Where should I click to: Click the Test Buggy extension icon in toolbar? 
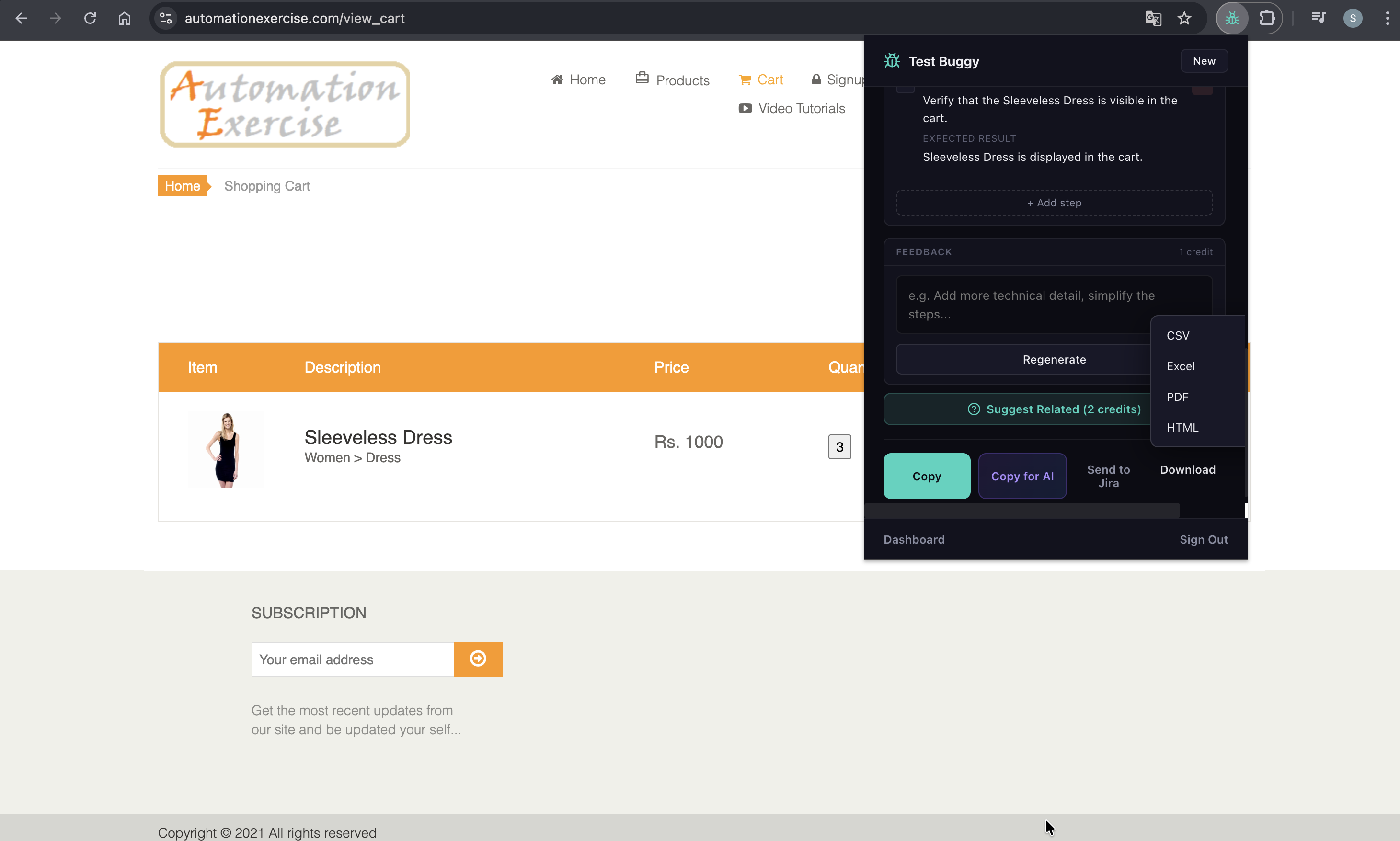(x=1232, y=19)
